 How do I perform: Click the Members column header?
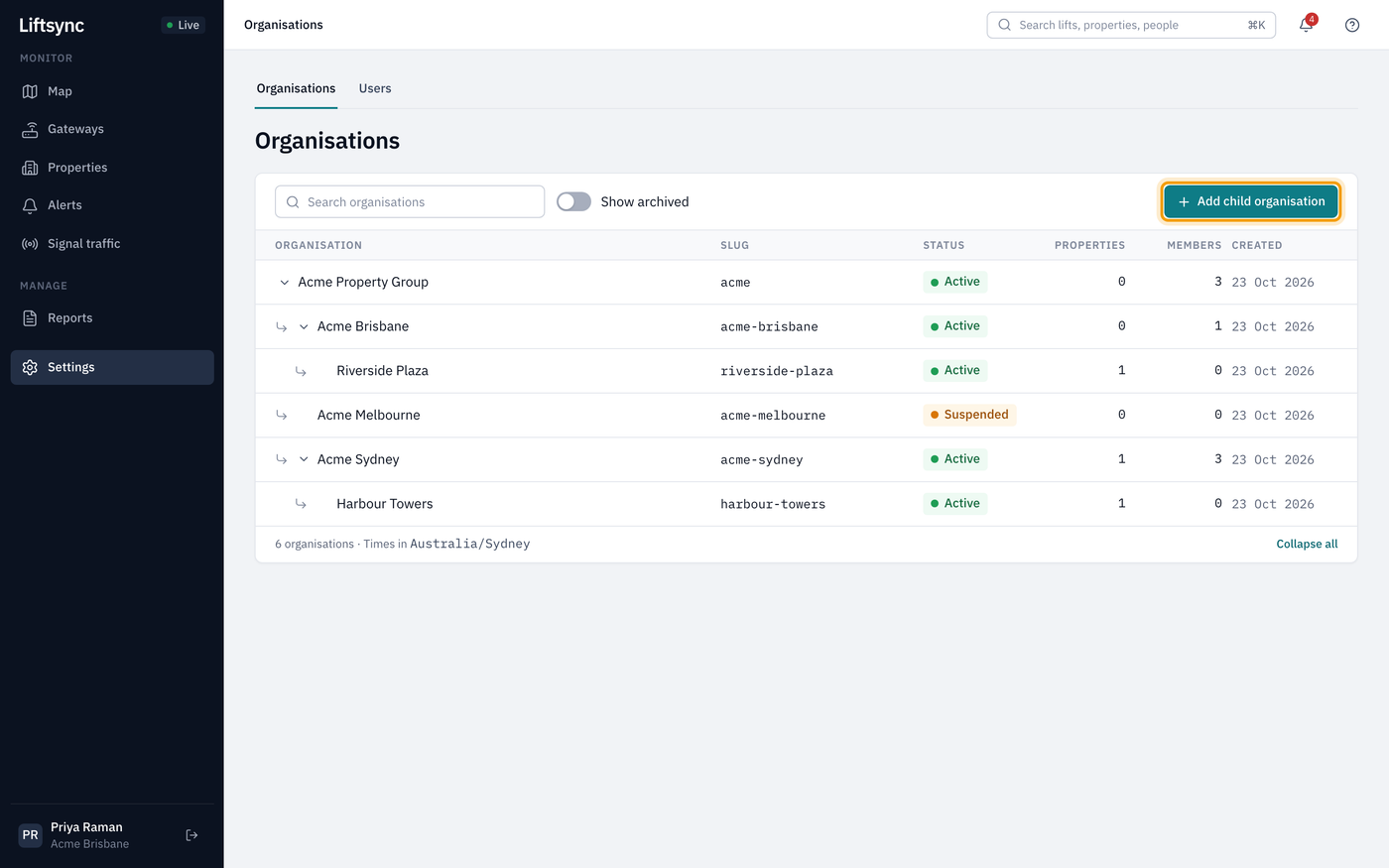click(x=1195, y=245)
